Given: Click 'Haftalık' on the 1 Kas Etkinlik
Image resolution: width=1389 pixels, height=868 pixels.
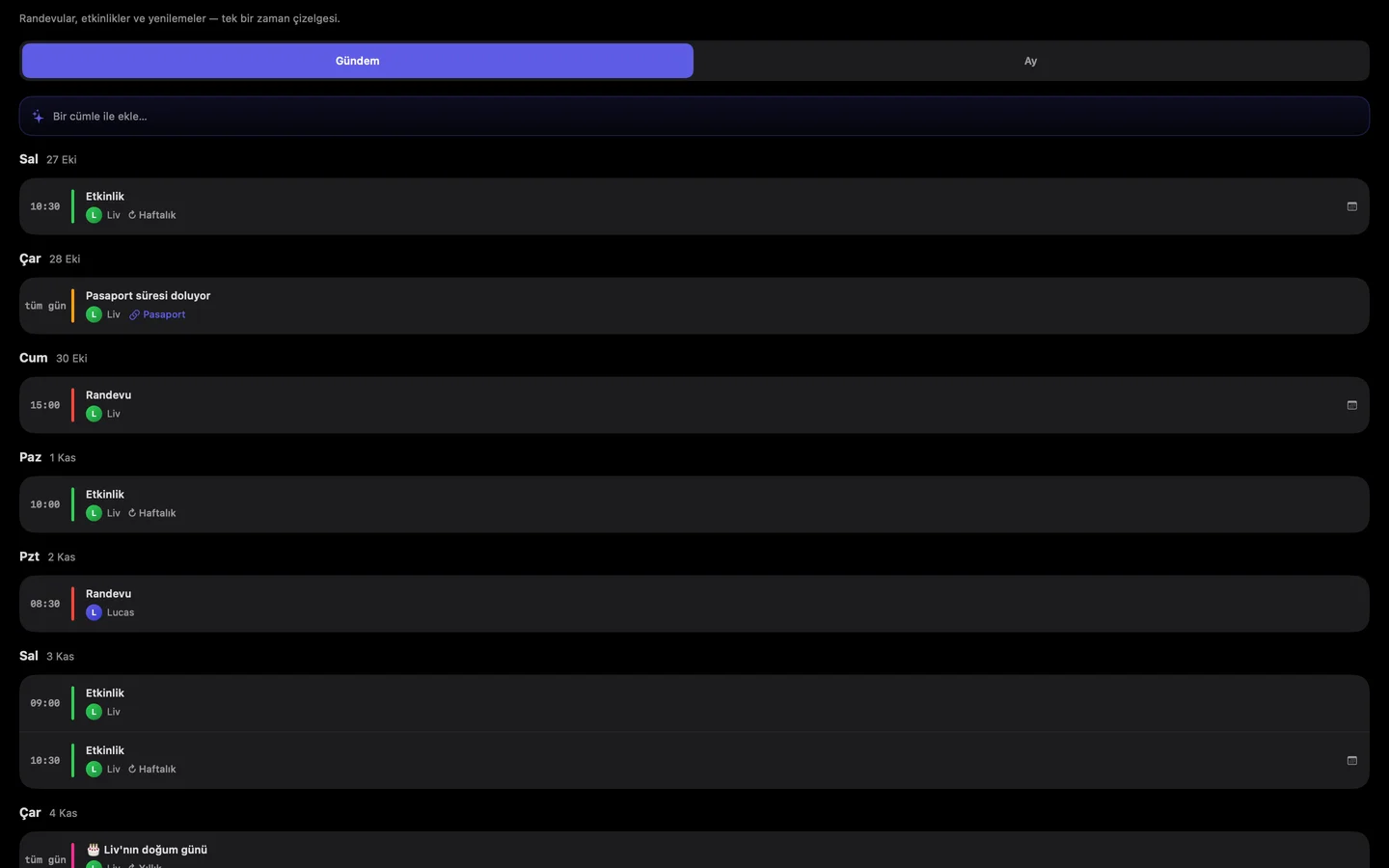Looking at the screenshot, I should point(157,513).
